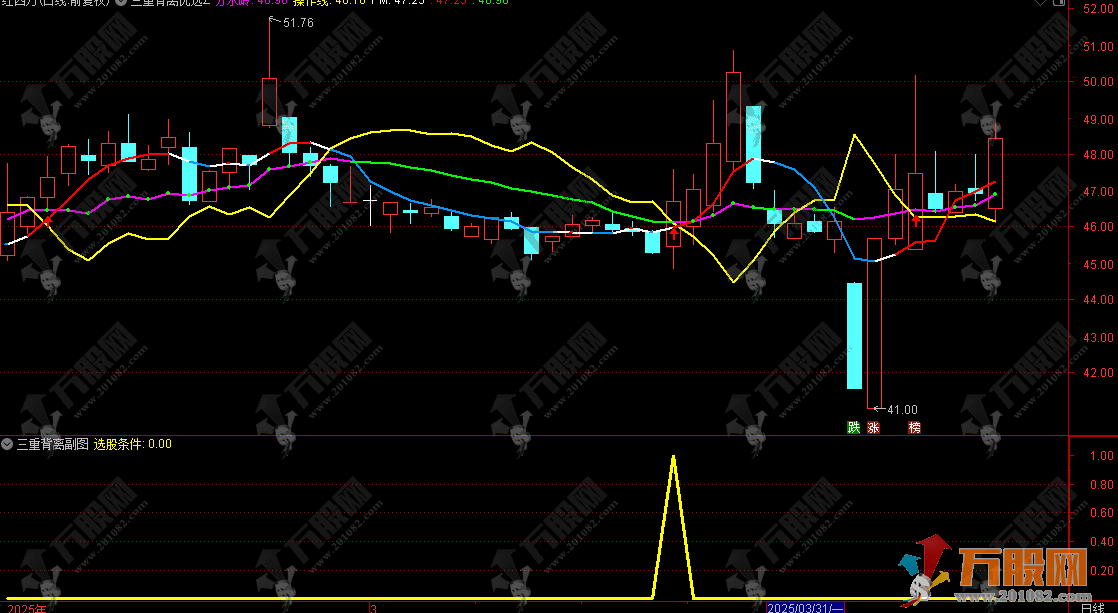Image resolution: width=1118 pixels, height=613 pixels.
Task: Click the red 涨 marker icon
Action: click(873, 428)
